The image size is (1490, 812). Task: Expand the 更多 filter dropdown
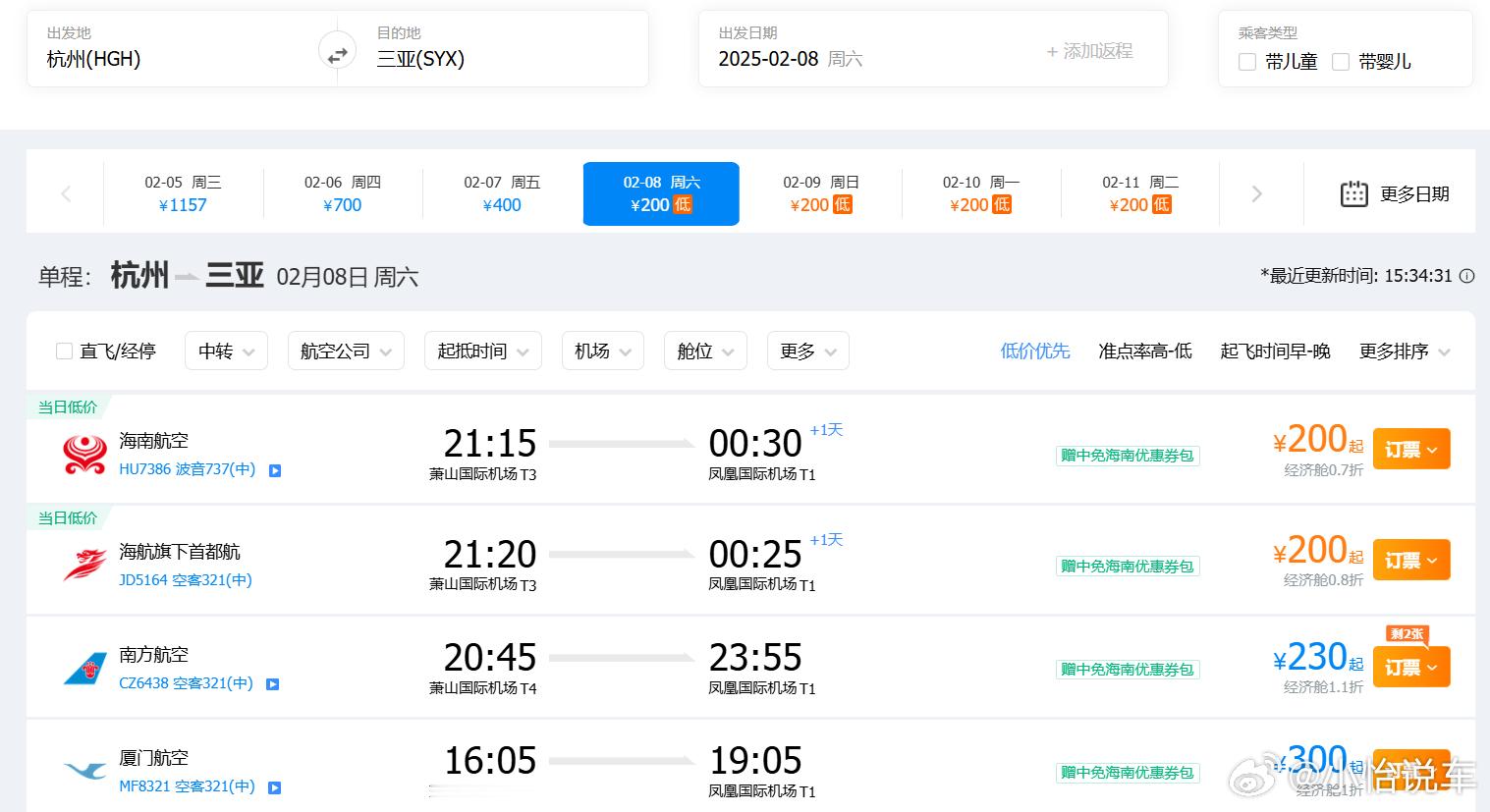(807, 351)
